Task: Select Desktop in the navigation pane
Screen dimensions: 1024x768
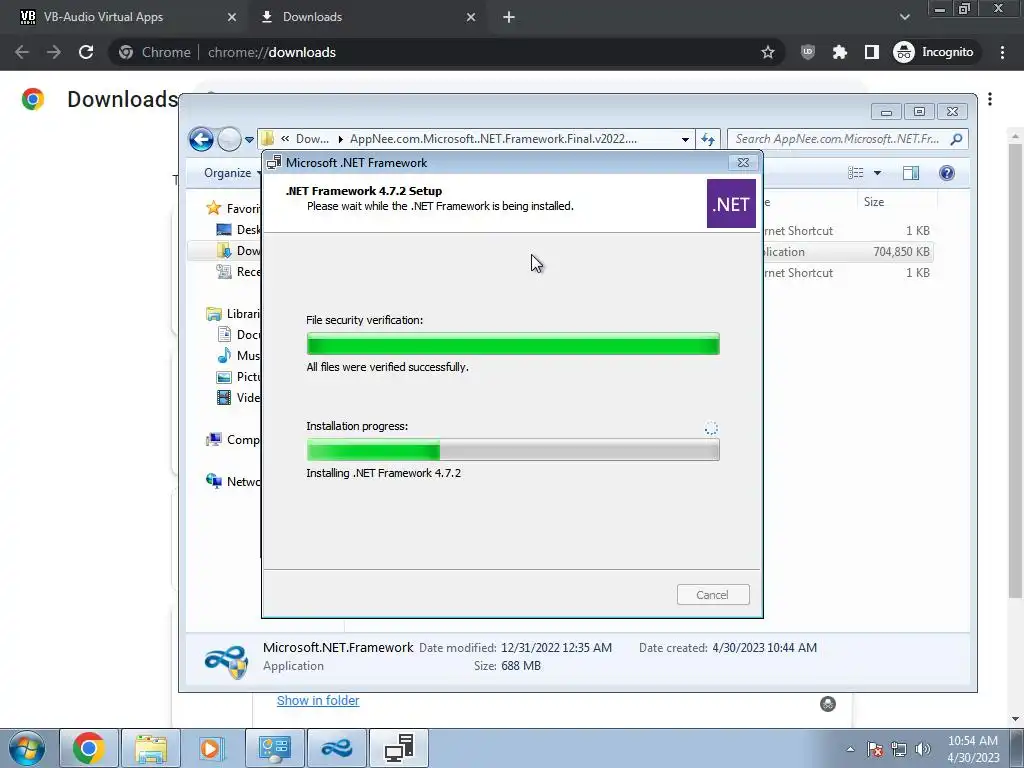Action: [238, 230]
